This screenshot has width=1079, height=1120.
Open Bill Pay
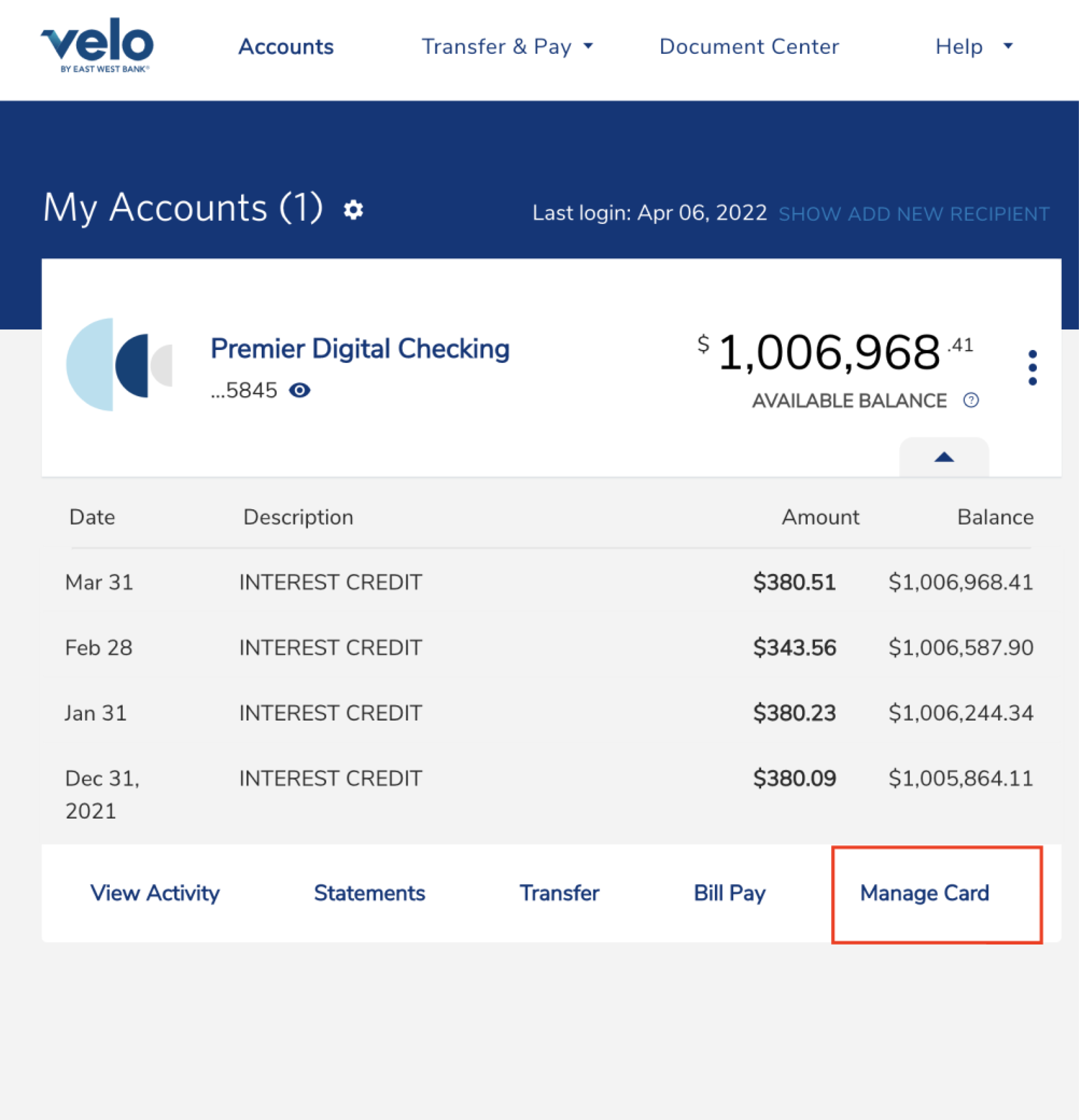(x=729, y=893)
